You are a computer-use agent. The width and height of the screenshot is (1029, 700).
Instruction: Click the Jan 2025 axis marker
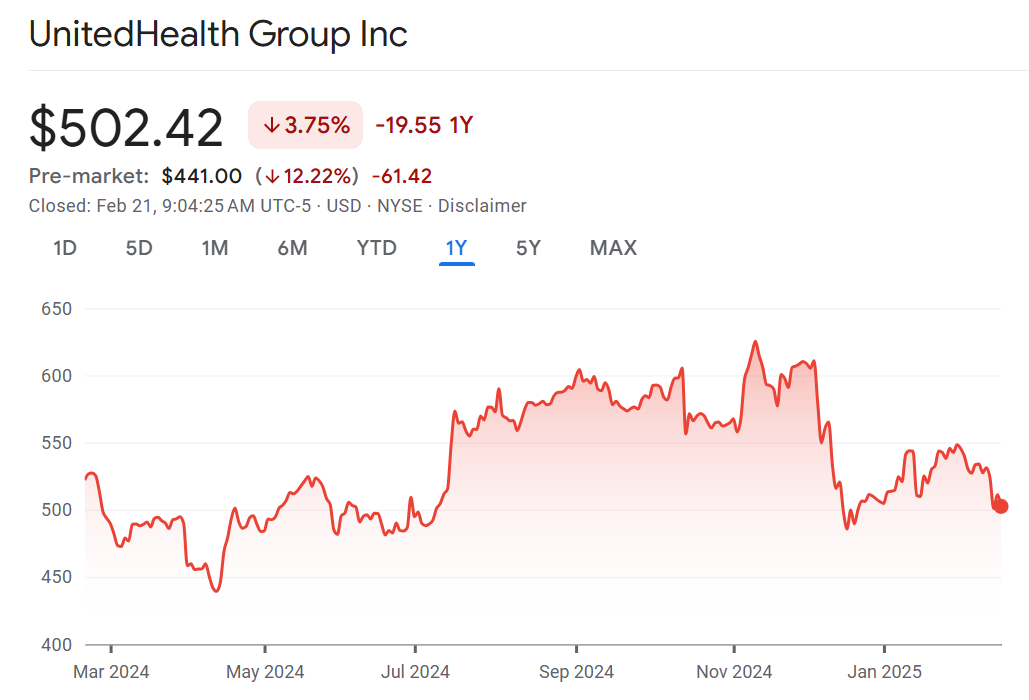pyautogui.click(x=885, y=671)
